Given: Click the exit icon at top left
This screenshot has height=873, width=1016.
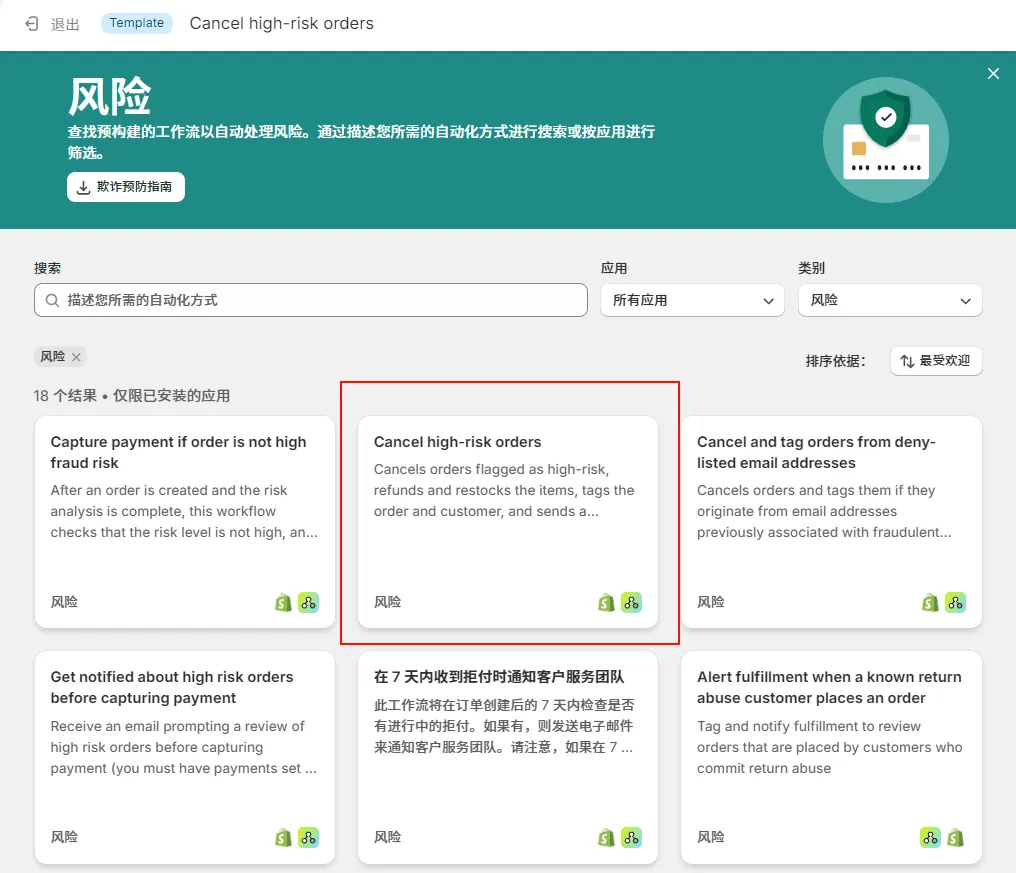Looking at the screenshot, I should pyautogui.click(x=32, y=24).
